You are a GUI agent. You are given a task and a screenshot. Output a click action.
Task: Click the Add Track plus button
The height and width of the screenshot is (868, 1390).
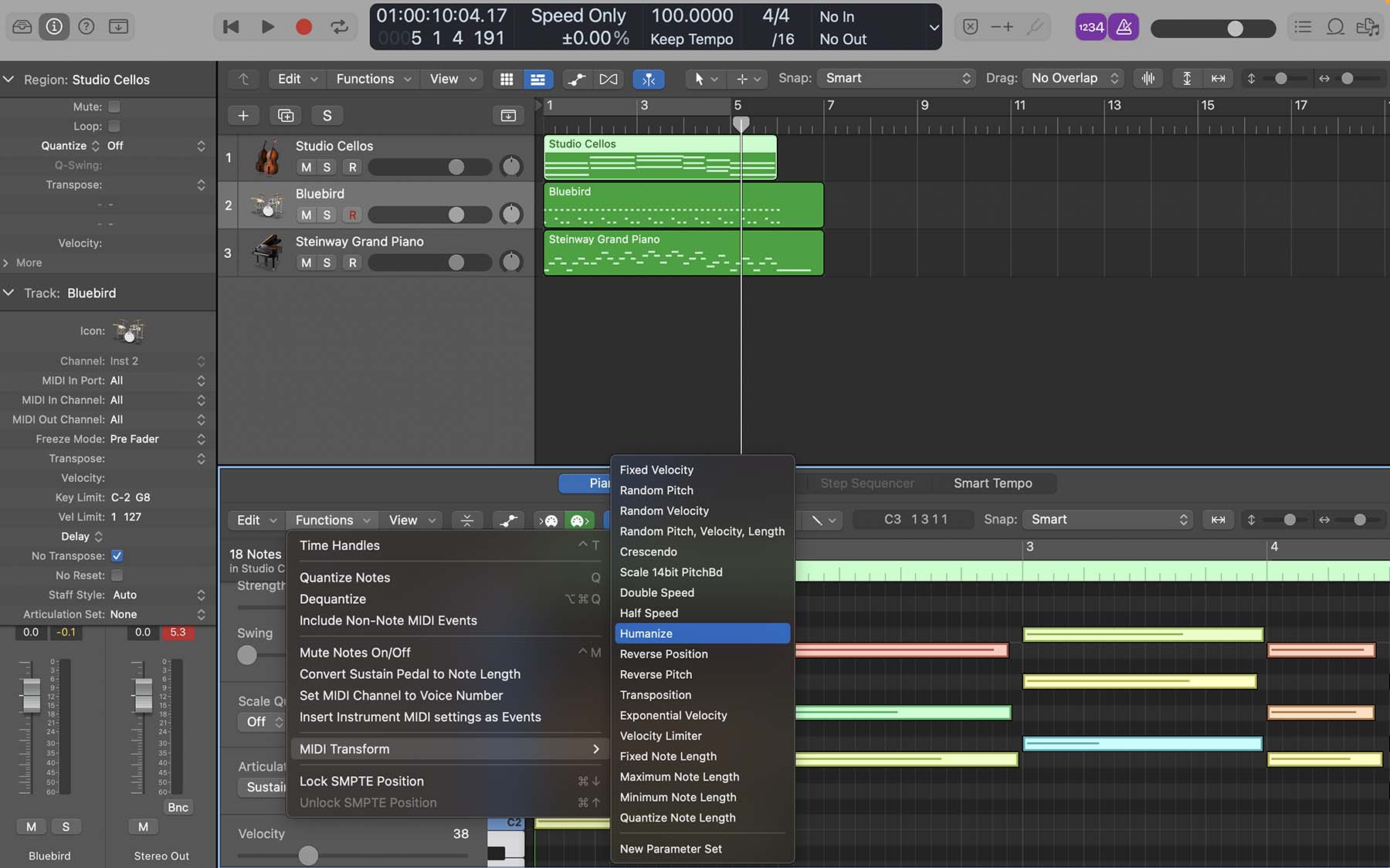(x=243, y=116)
